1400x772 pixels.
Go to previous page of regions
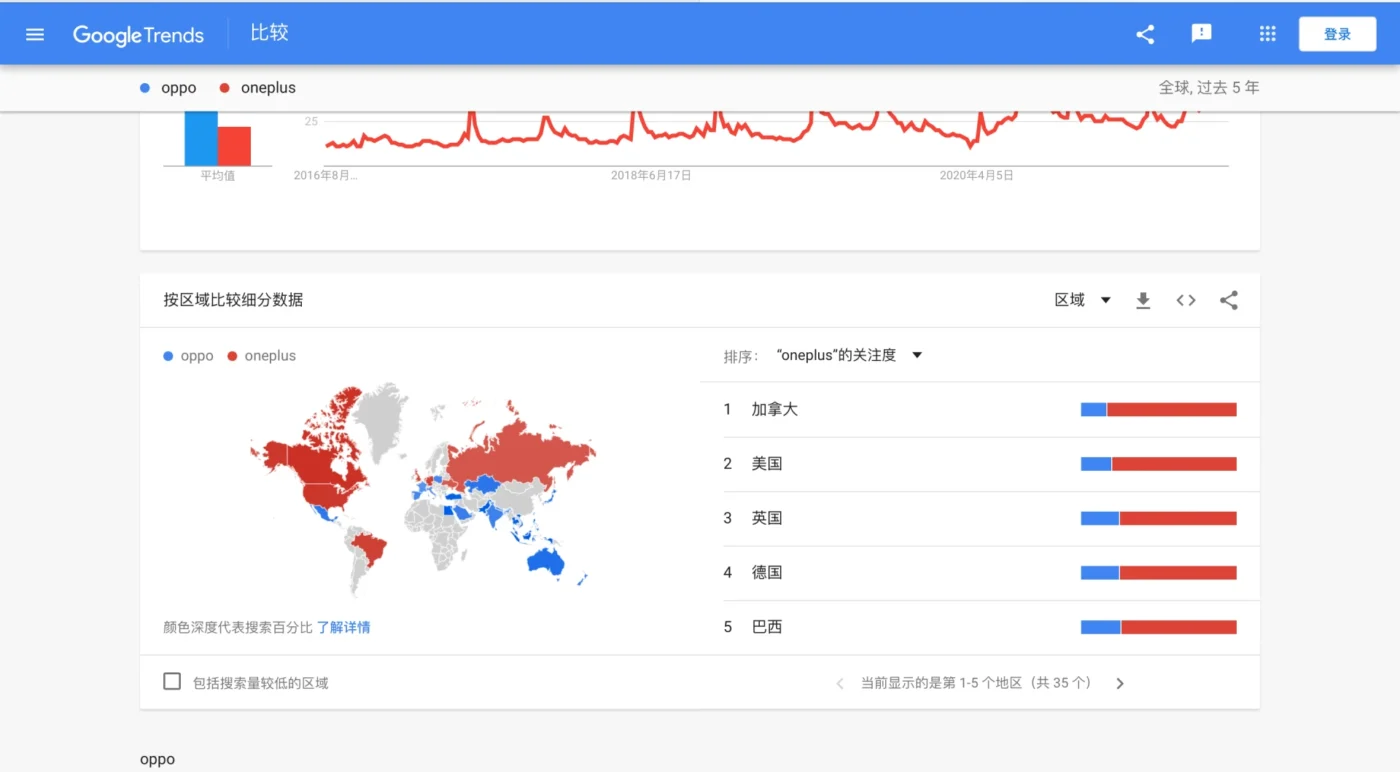tap(840, 684)
